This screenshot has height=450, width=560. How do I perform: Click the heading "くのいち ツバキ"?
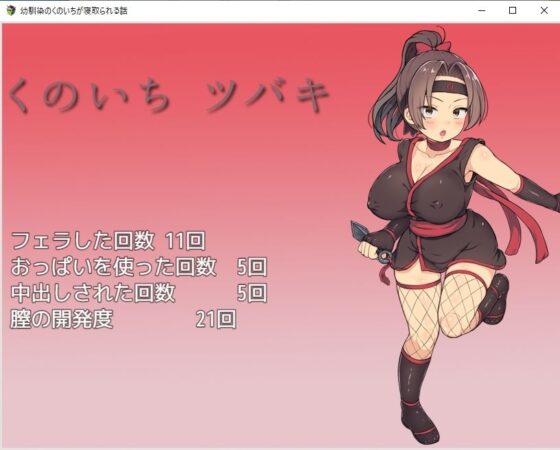pos(168,95)
